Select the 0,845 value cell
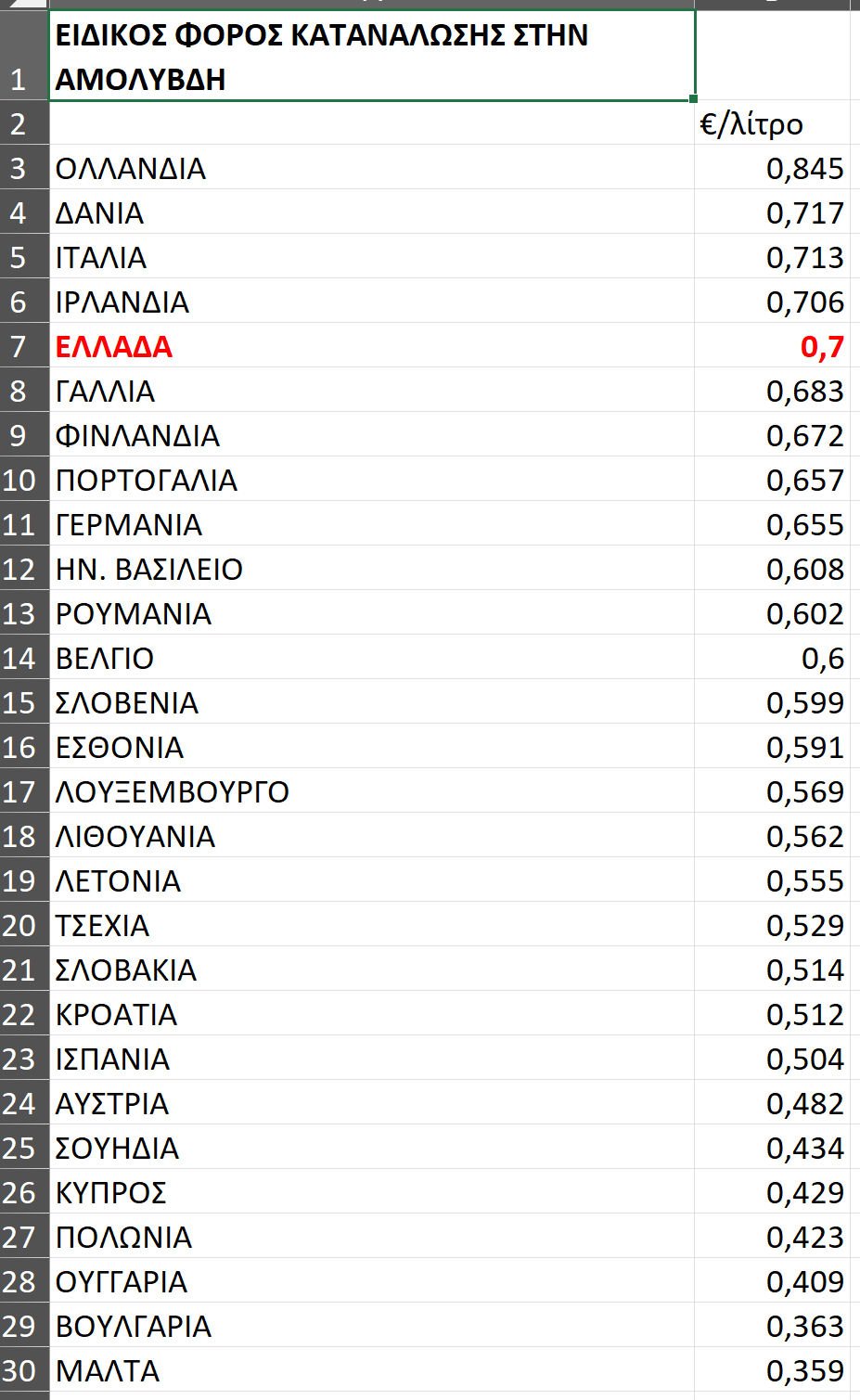 coord(805,169)
